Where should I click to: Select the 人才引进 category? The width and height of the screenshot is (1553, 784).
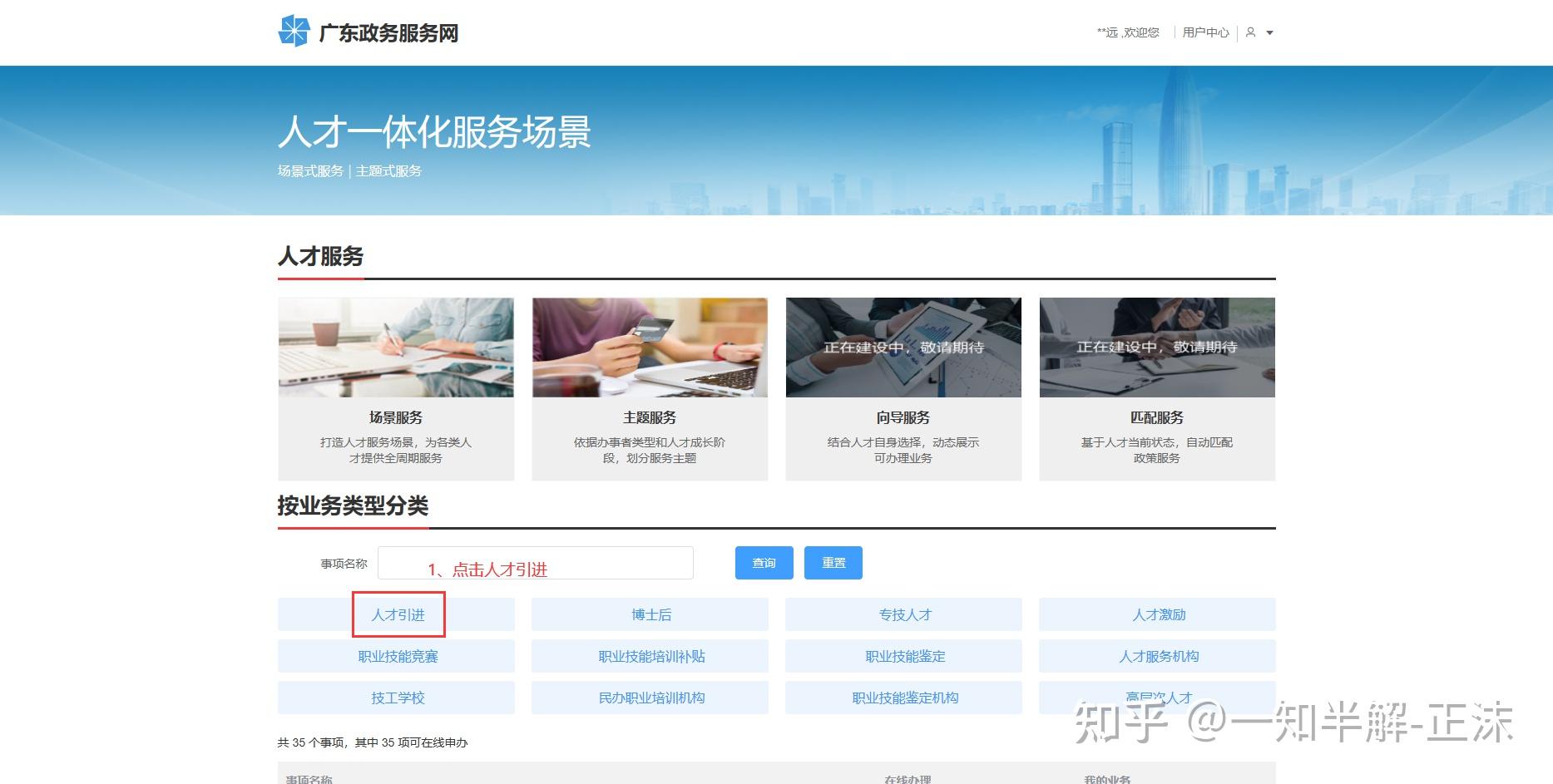(x=398, y=614)
